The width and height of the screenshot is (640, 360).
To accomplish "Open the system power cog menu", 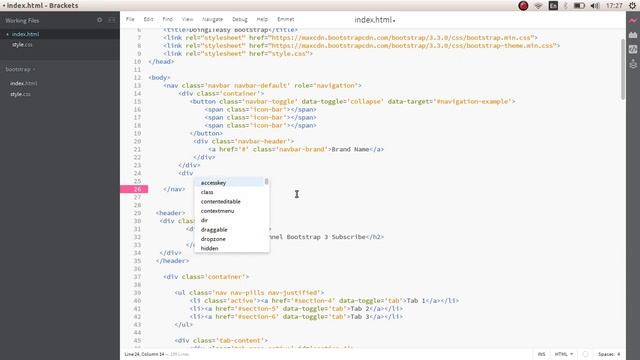I will [x=632, y=6].
